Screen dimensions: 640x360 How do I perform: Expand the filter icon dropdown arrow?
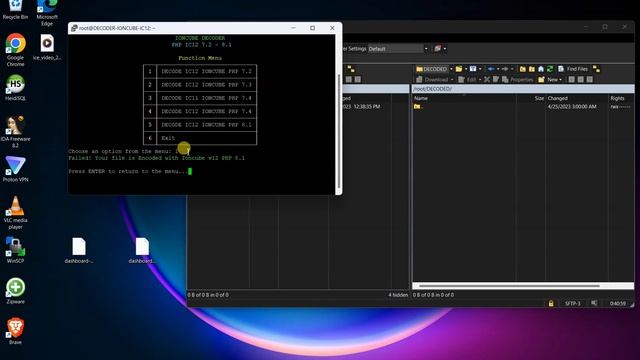(x=480, y=69)
